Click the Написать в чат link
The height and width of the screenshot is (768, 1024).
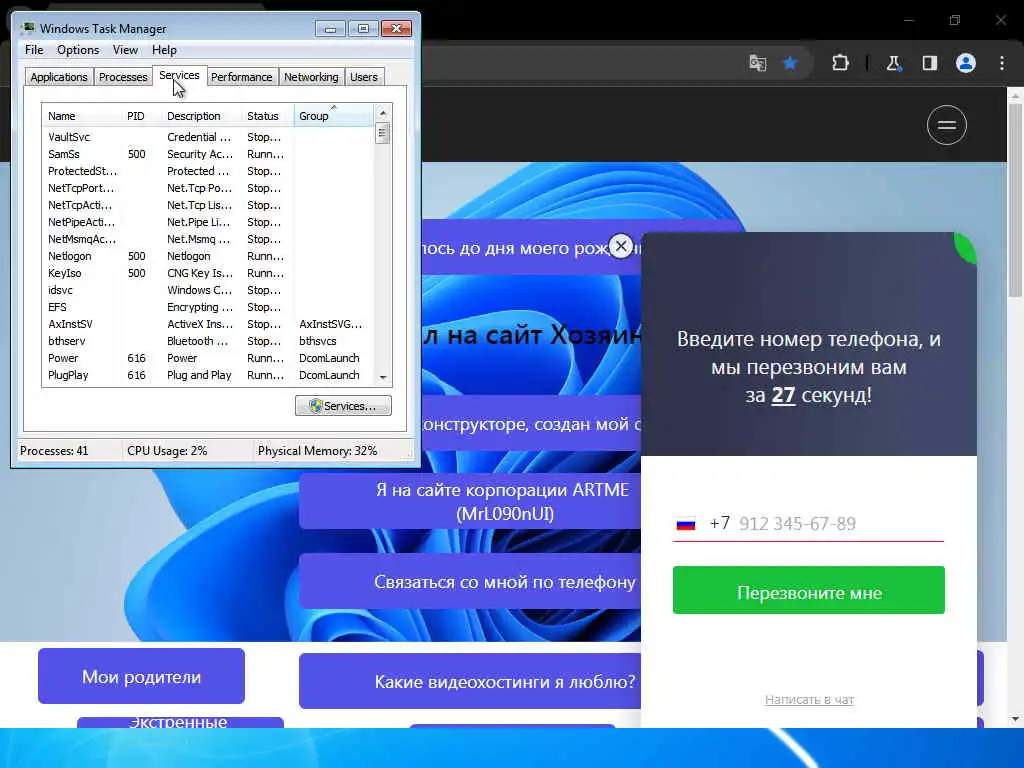click(809, 699)
